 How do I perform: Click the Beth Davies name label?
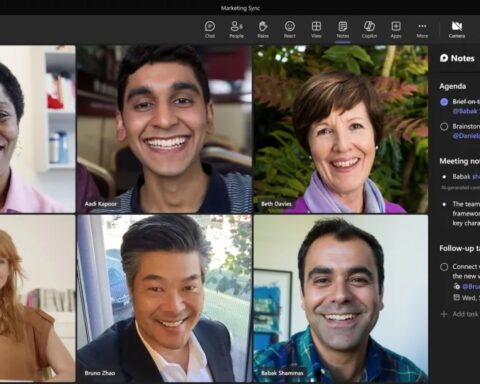276,204
